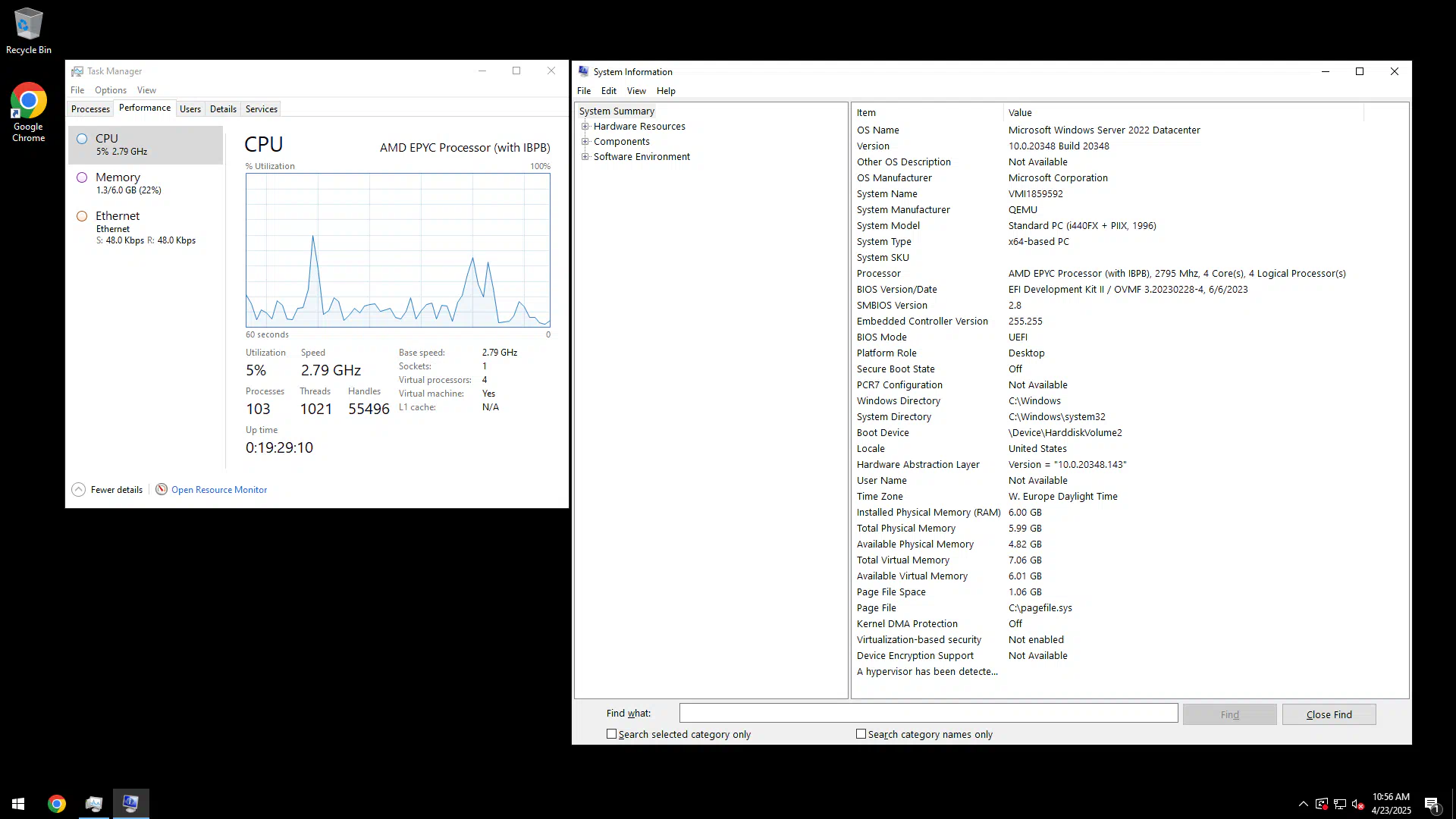Select the System Manufacturer row
The image size is (1456, 819).
(x=1107, y=210)
